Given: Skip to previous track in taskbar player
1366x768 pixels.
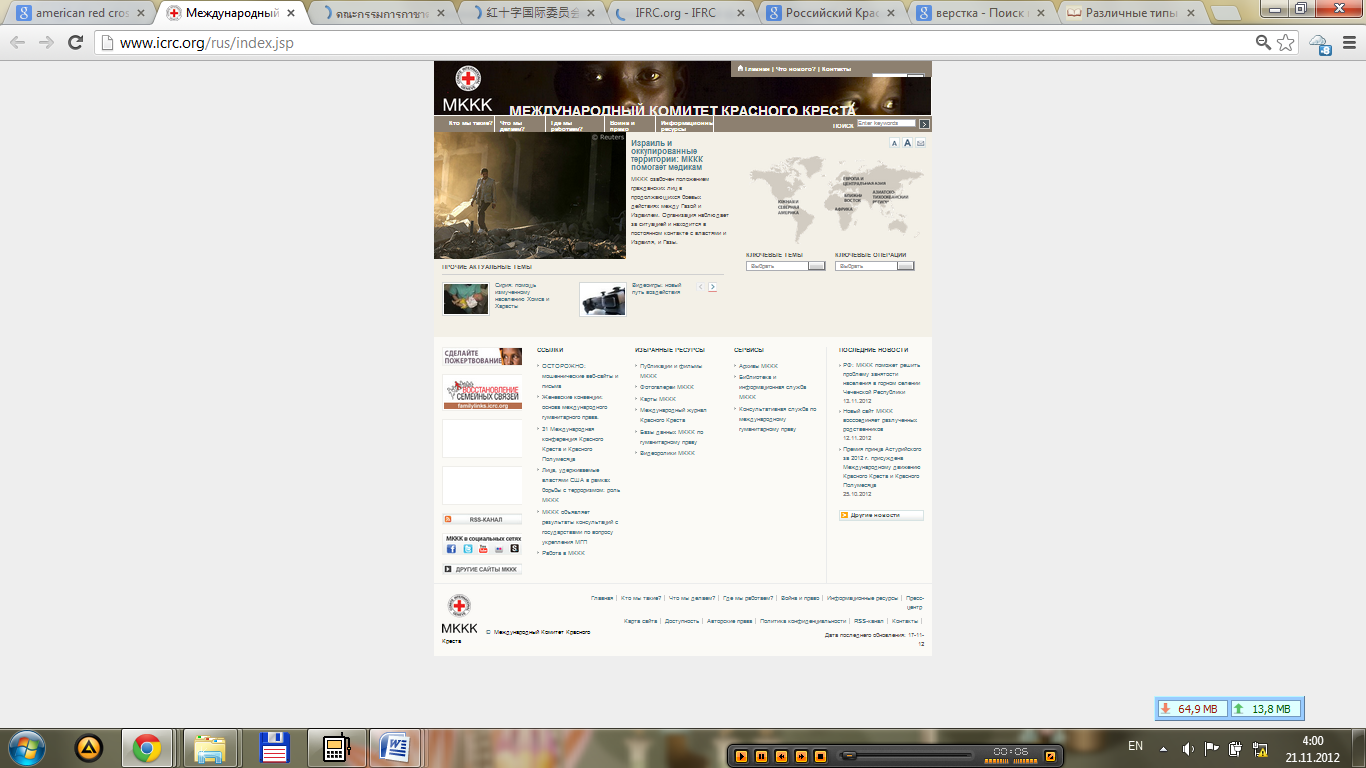Looking at the screenshot, I should [781, 756].
